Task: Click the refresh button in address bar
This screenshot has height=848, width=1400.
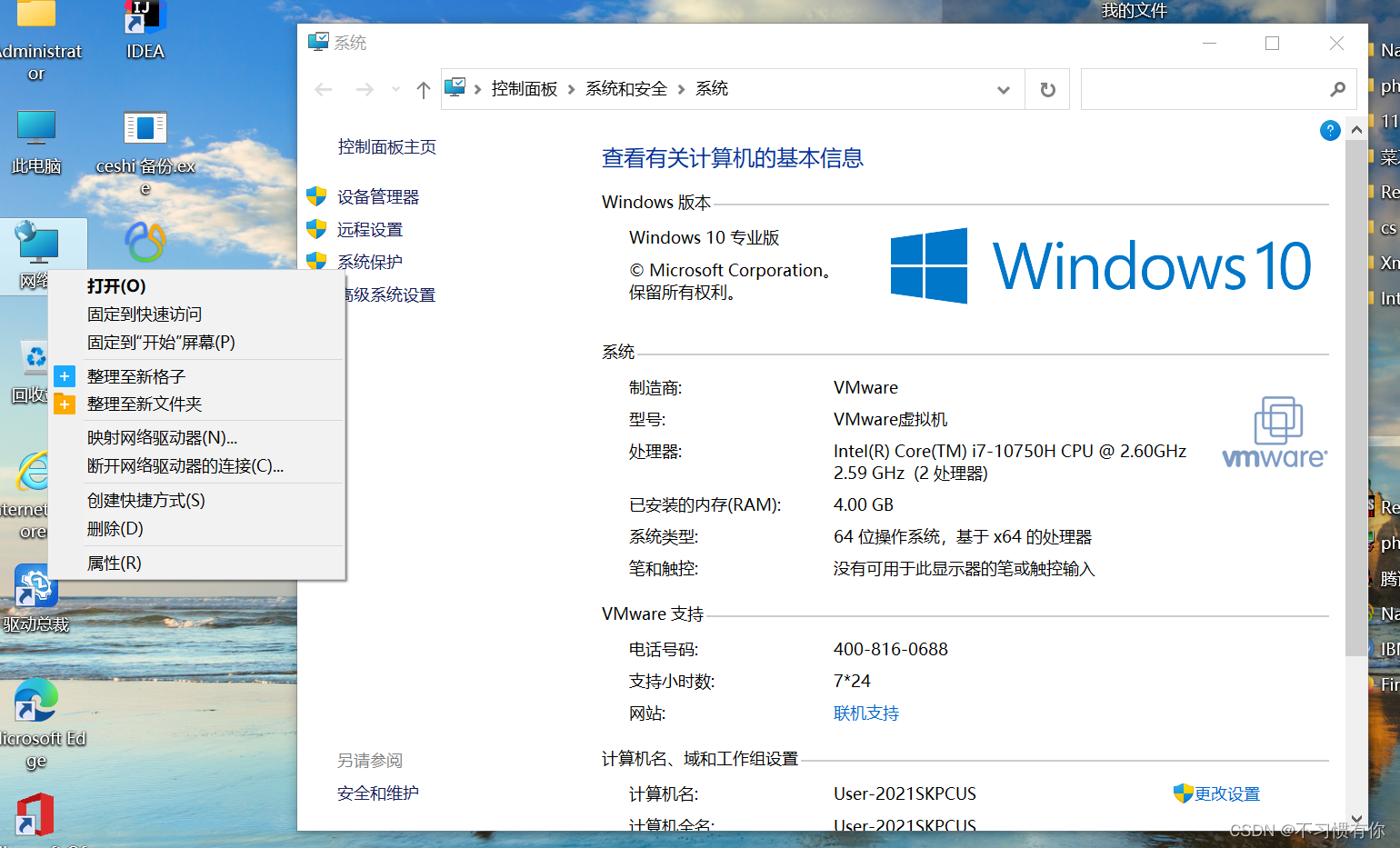Action: (x=1047, y=89)
